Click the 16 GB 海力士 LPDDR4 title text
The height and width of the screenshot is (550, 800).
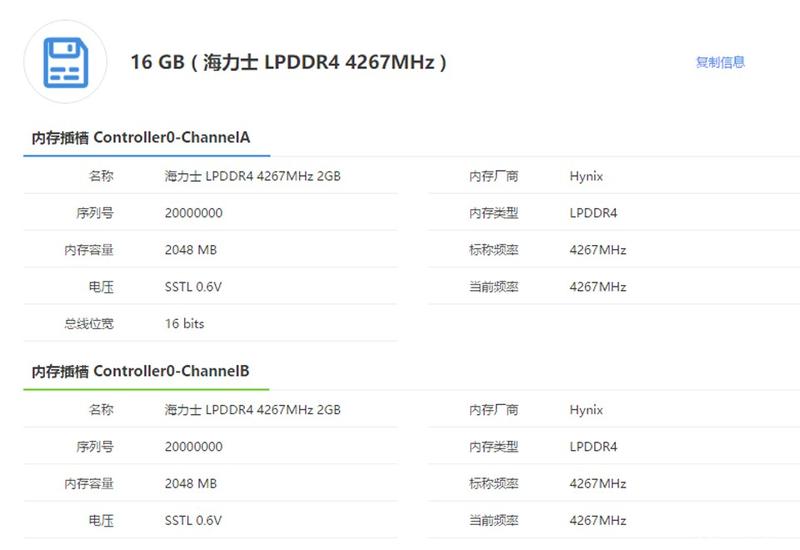289,62
